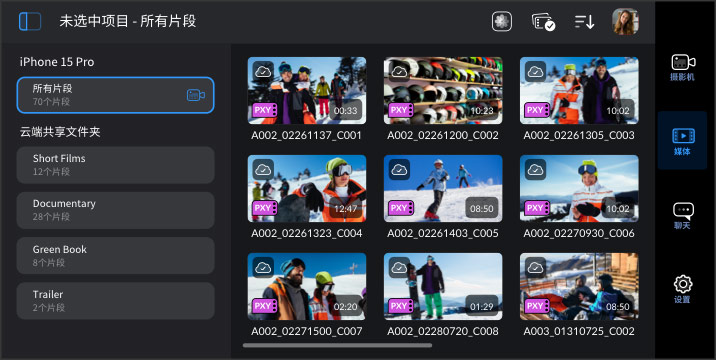Open the Green Book folder
This screenshot has height=360, width=716.
(x=116, y=255)
